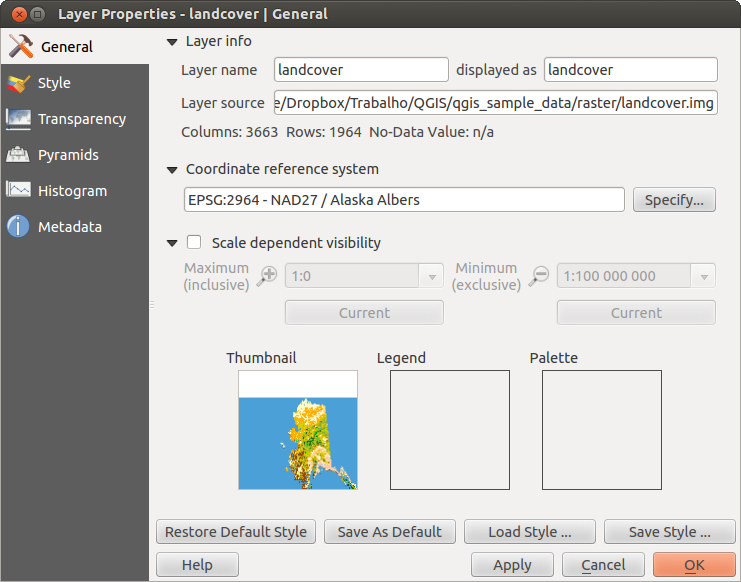Click the General wrench icon in sidebar
The width and height of the screenshot is (741, 582).
(20, 46)
